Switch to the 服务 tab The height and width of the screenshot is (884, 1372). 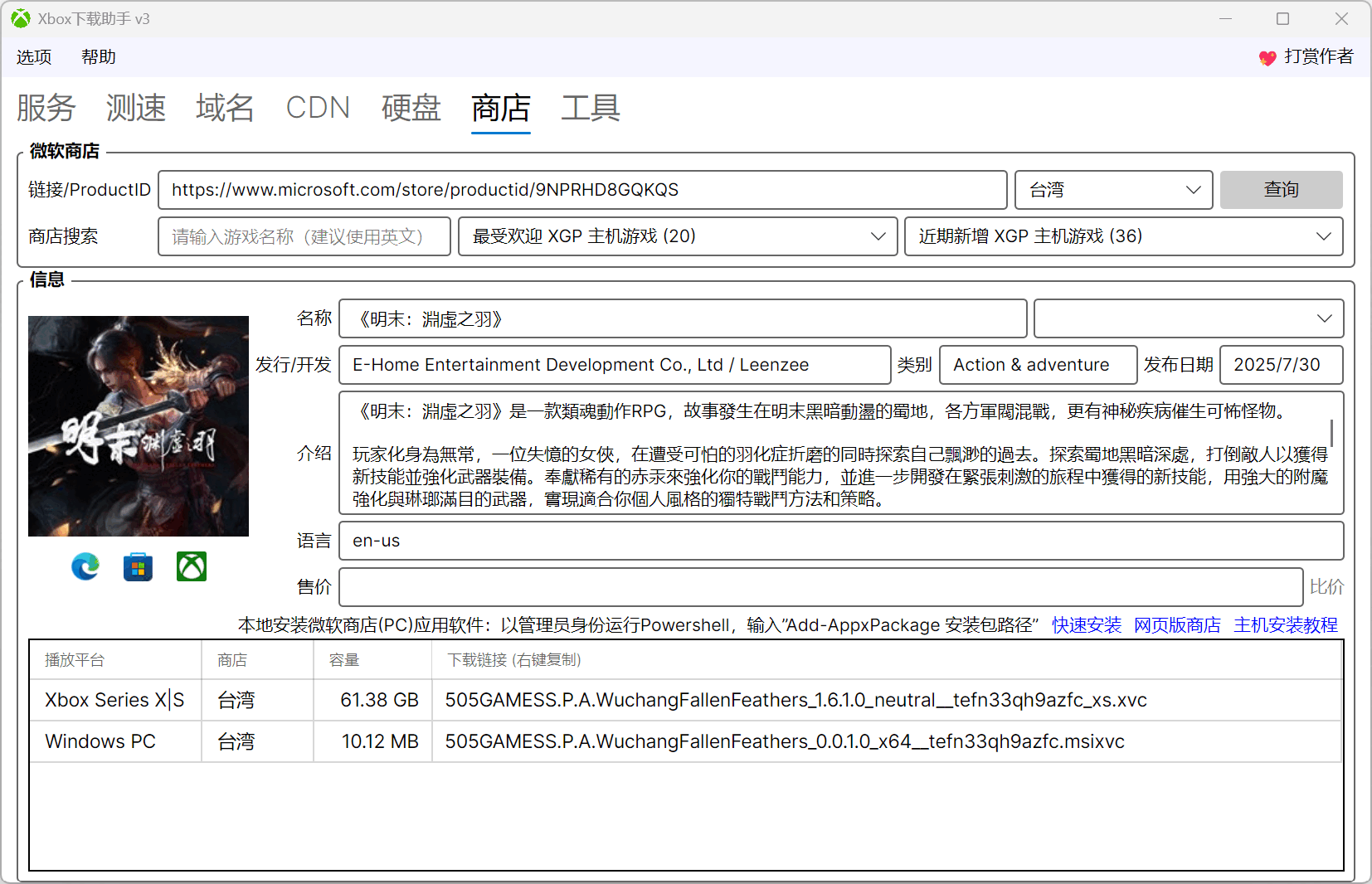tap(46, 108)
